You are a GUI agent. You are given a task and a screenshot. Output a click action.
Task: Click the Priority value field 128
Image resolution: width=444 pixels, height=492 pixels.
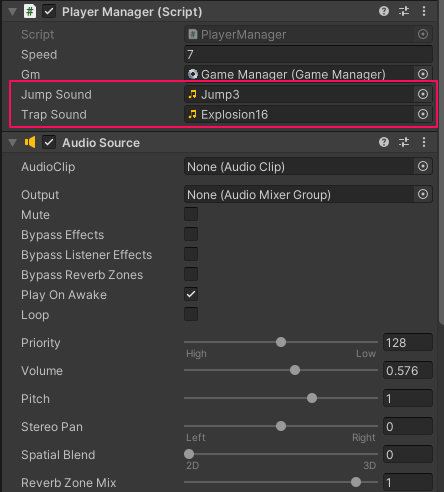pos(408,342)
